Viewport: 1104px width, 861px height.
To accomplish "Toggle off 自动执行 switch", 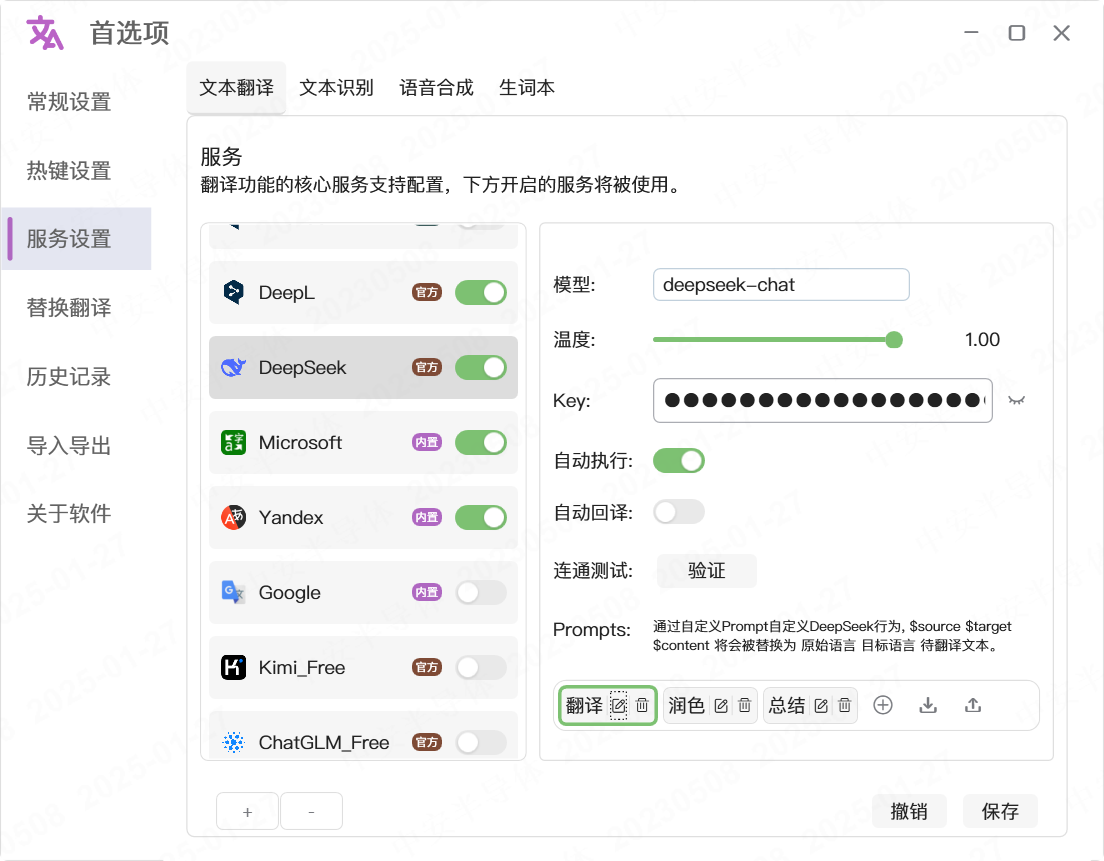I will 679,461.
